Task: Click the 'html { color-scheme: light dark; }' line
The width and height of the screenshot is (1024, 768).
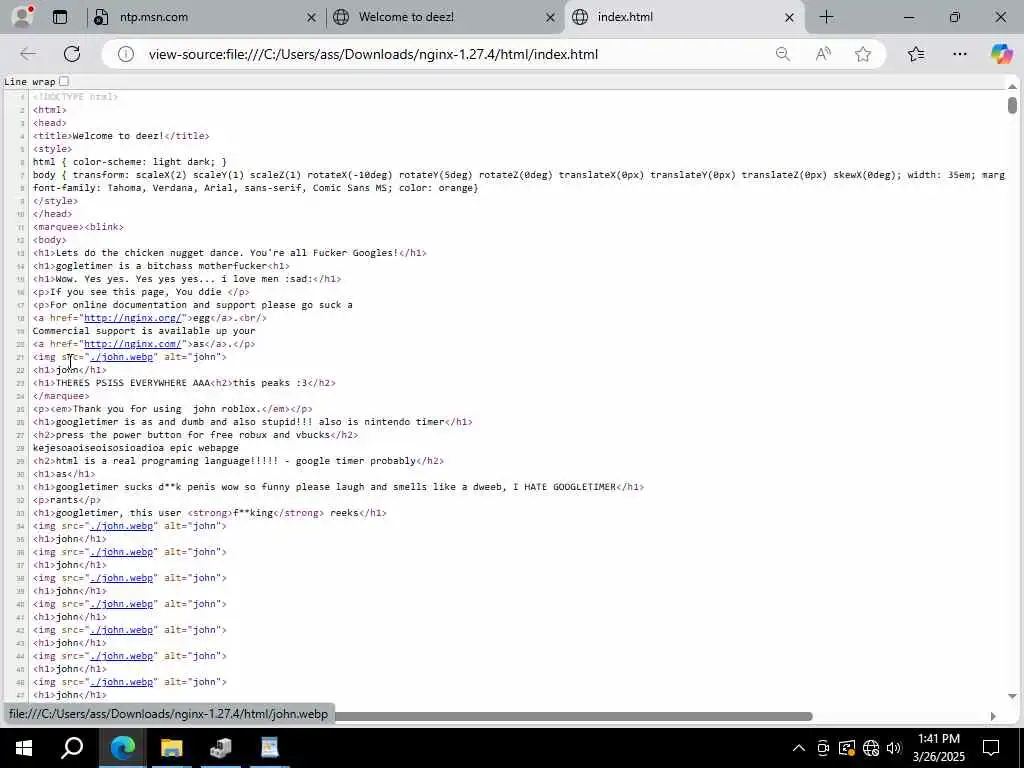Action: [x=129, y=162]
